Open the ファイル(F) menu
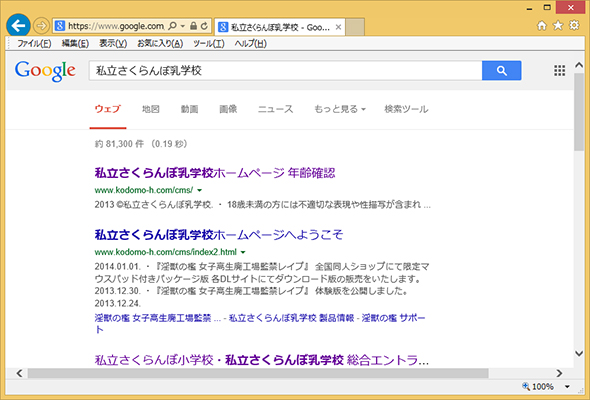Viewport: 590px width, 400px height. pyautogui.click(x=34, y=44)
